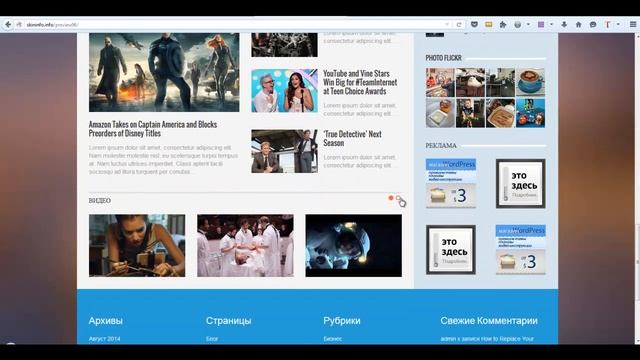Open 'YouTube and Vine Stars Win Big' headline

360,82
